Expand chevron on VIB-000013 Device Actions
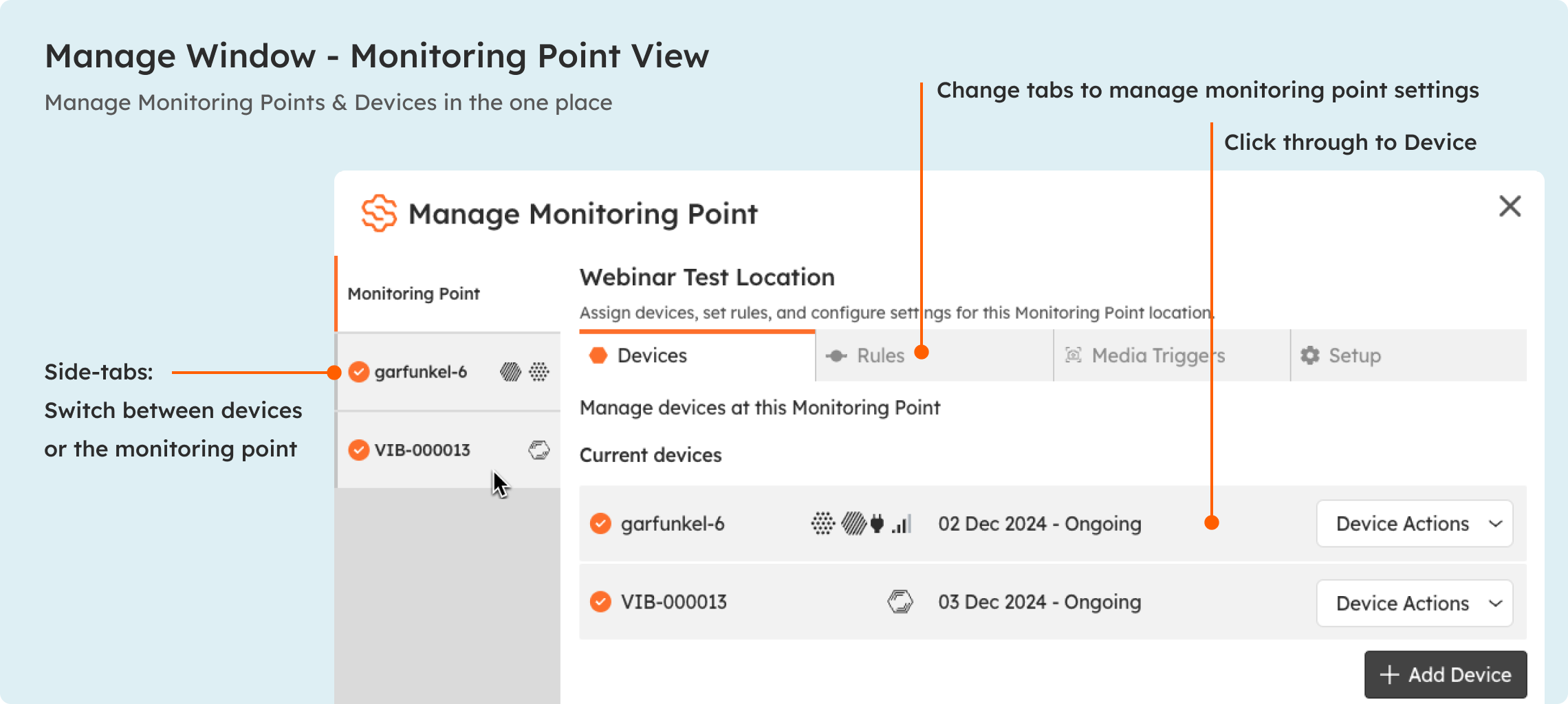Screen dimensions: 1568x704 (1495, 604)
